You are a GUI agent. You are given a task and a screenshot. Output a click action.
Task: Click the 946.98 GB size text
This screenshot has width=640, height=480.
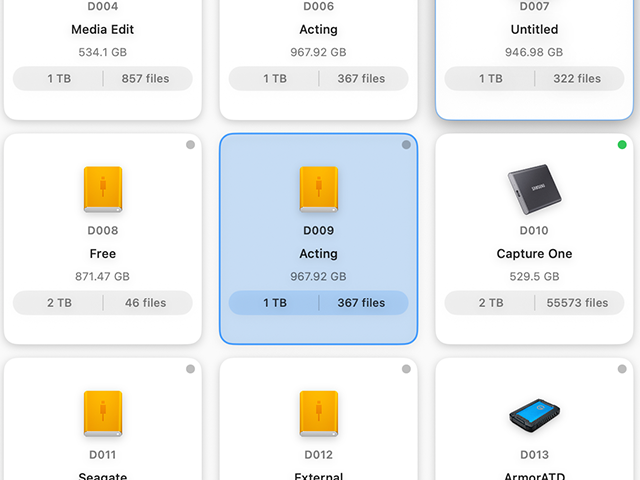point(534,52)
